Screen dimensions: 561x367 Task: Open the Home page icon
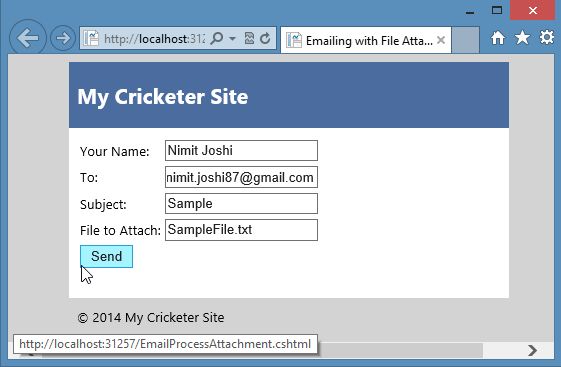tap(498, 38)
